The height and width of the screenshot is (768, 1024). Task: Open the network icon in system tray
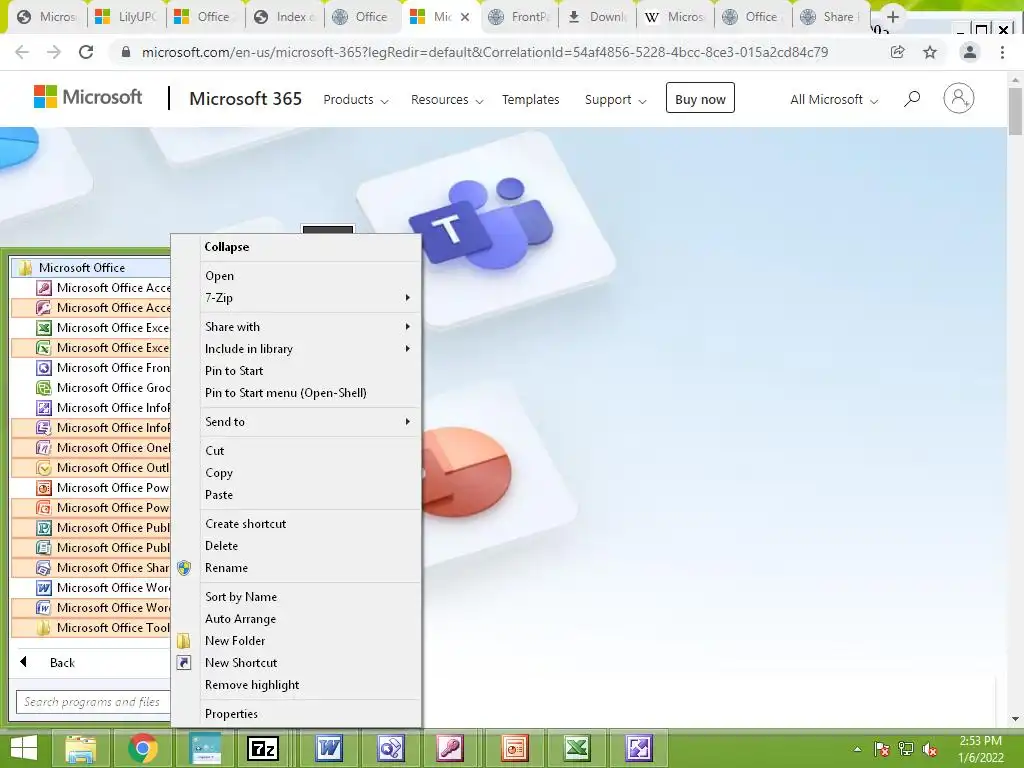point(906,749)
